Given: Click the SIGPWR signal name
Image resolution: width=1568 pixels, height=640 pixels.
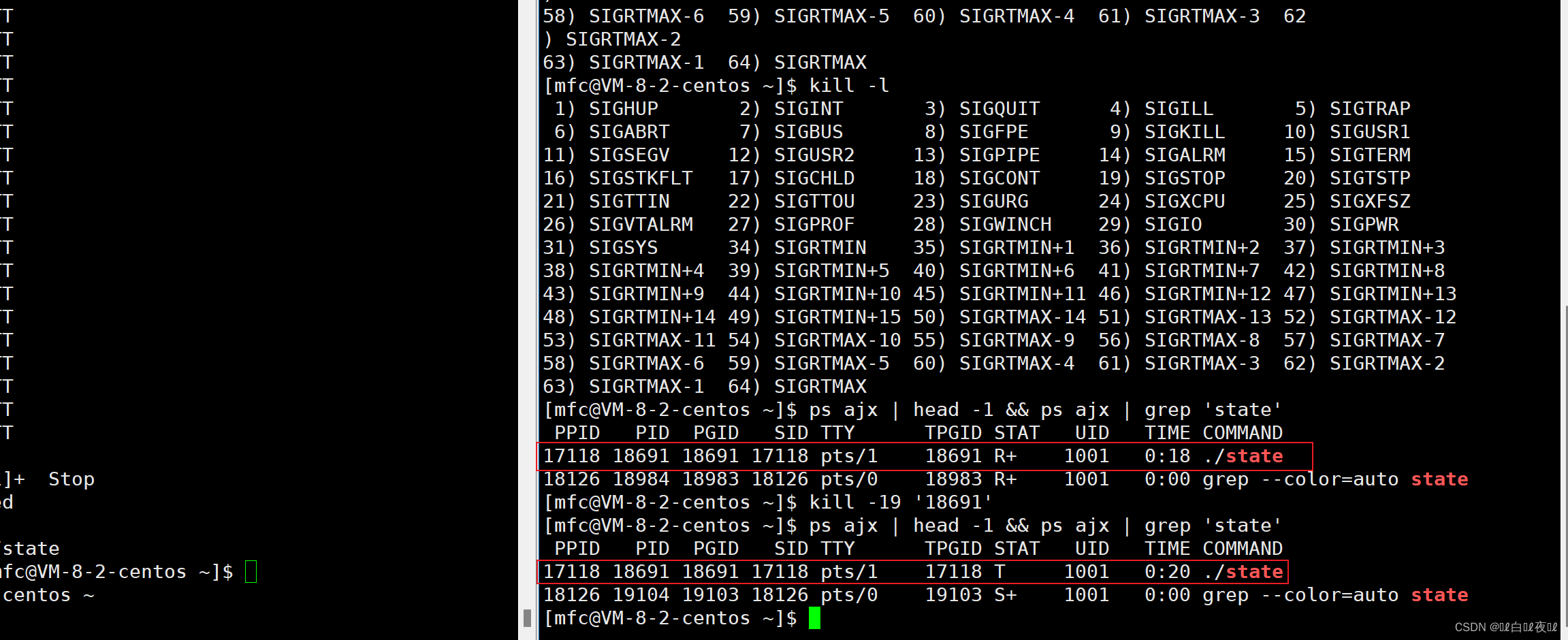Looking at the screenshot, I should (x=1364, y=225).
